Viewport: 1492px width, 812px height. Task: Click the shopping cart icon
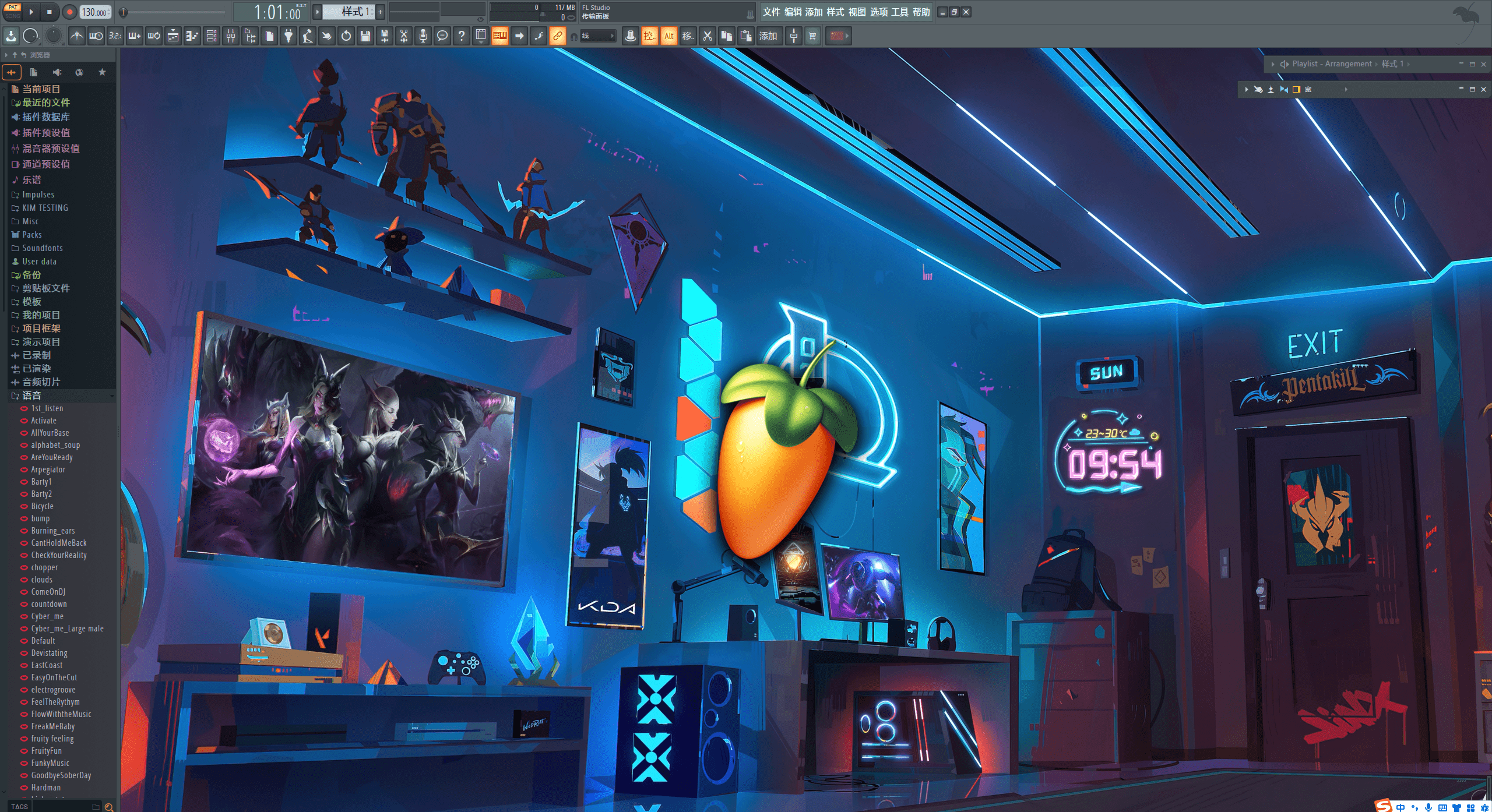812,36
